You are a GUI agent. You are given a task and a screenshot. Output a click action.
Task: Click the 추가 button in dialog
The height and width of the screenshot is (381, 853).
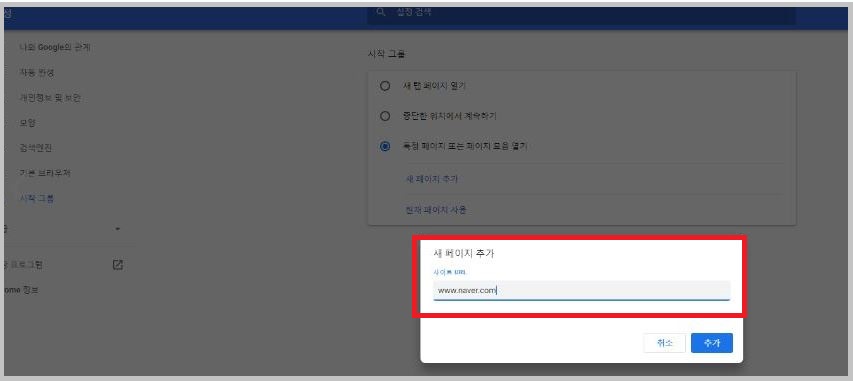click(x=712, y=343)
